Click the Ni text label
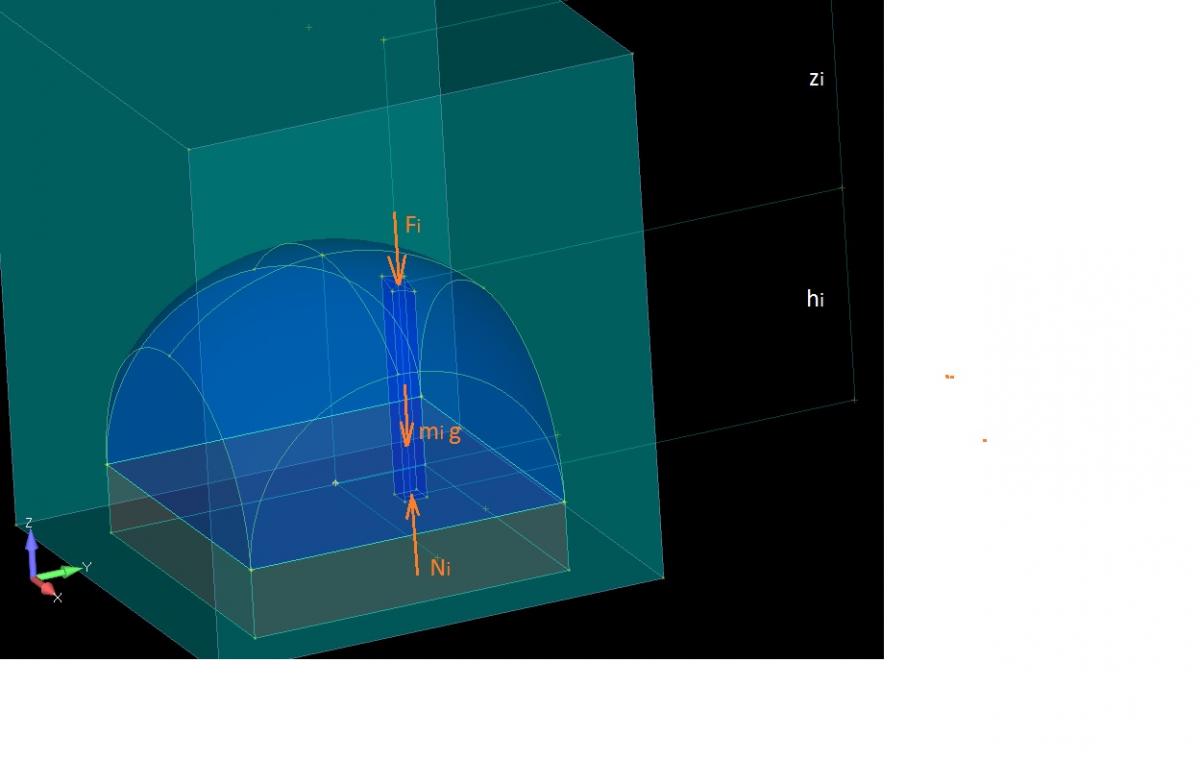The height and width of the screenshot is (760, 1200). click(x=441, y=568)
